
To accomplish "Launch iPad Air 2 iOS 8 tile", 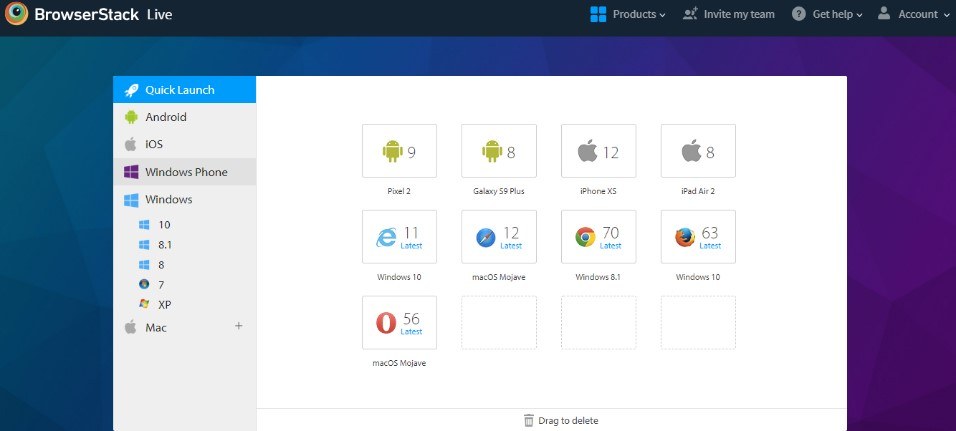I will pos(698,151).
